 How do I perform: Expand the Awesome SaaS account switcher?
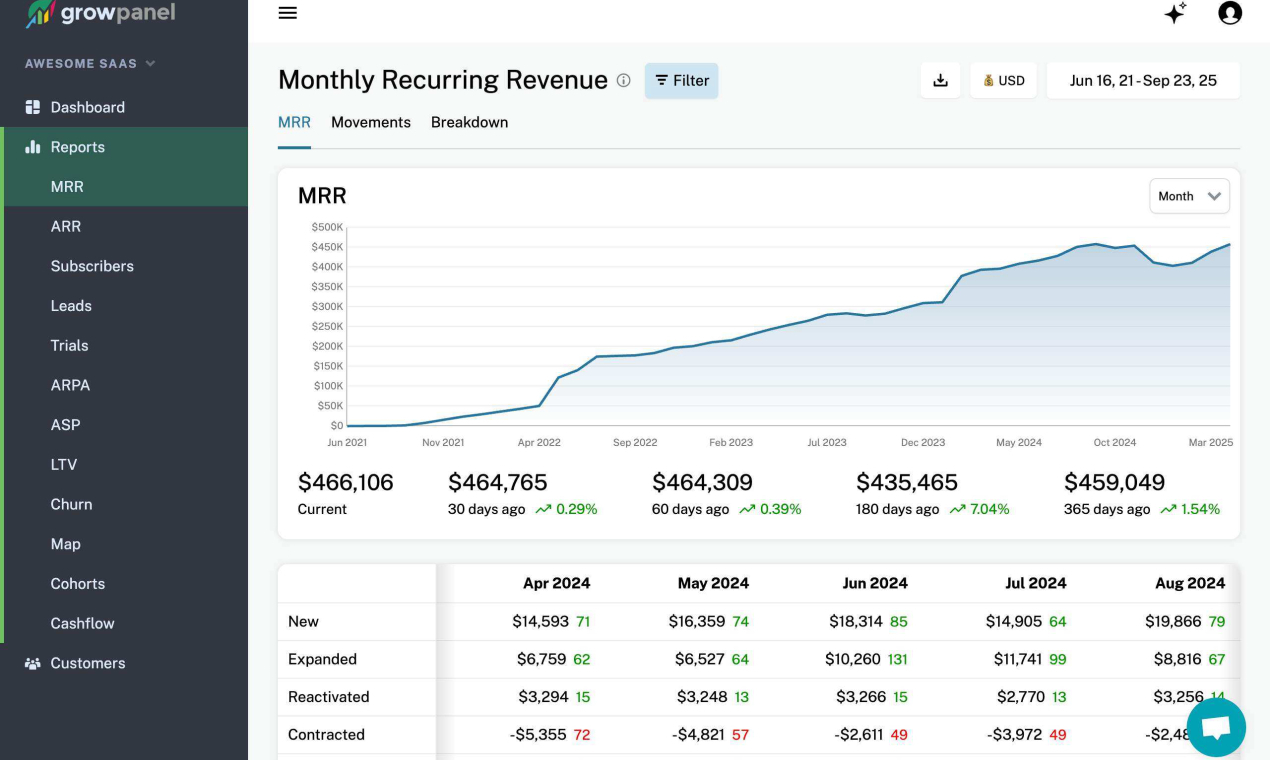pyautogui.click(x=90, y=63)
